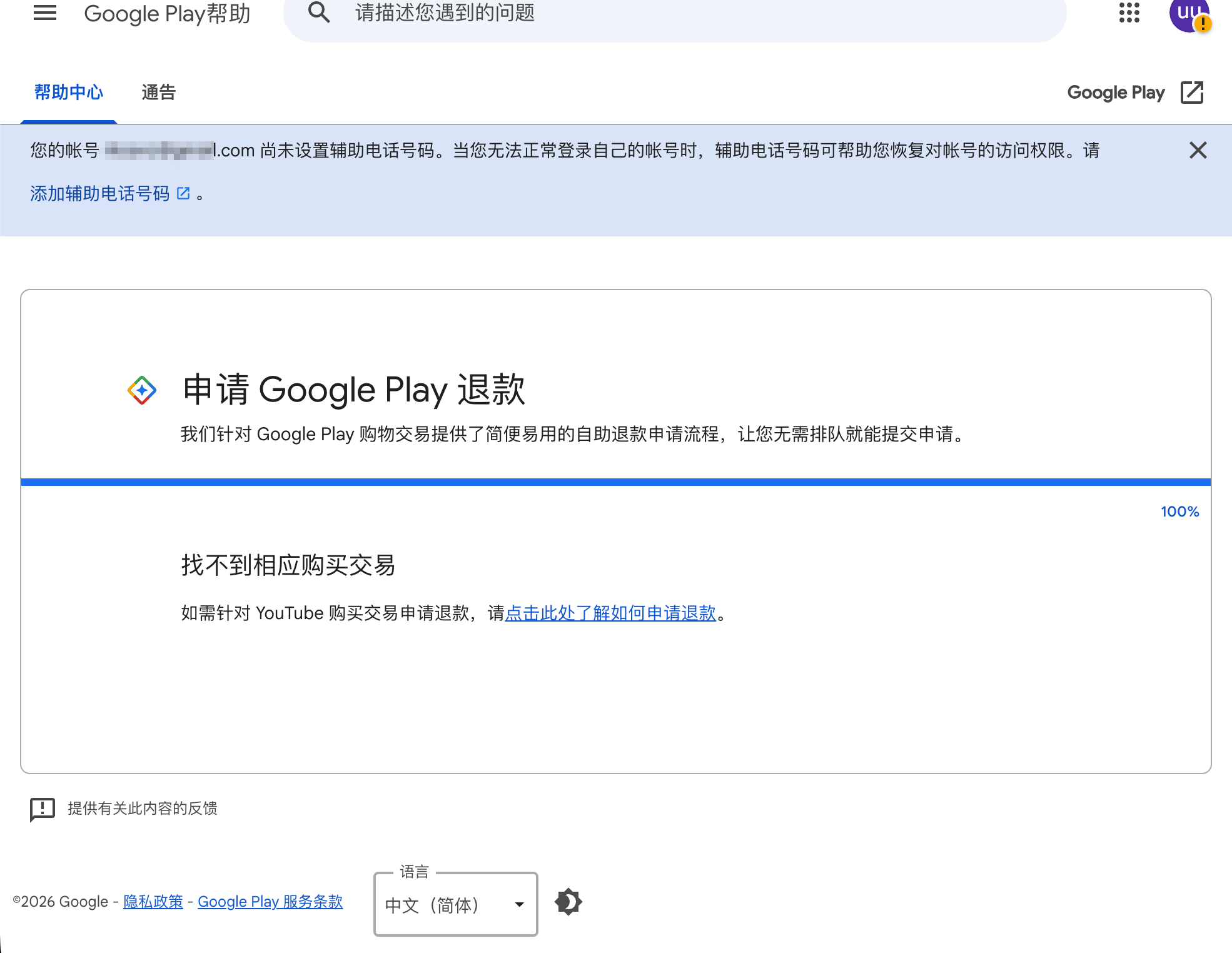
Task: Toggle dark mode theme icon
Action: coord(568,902)
